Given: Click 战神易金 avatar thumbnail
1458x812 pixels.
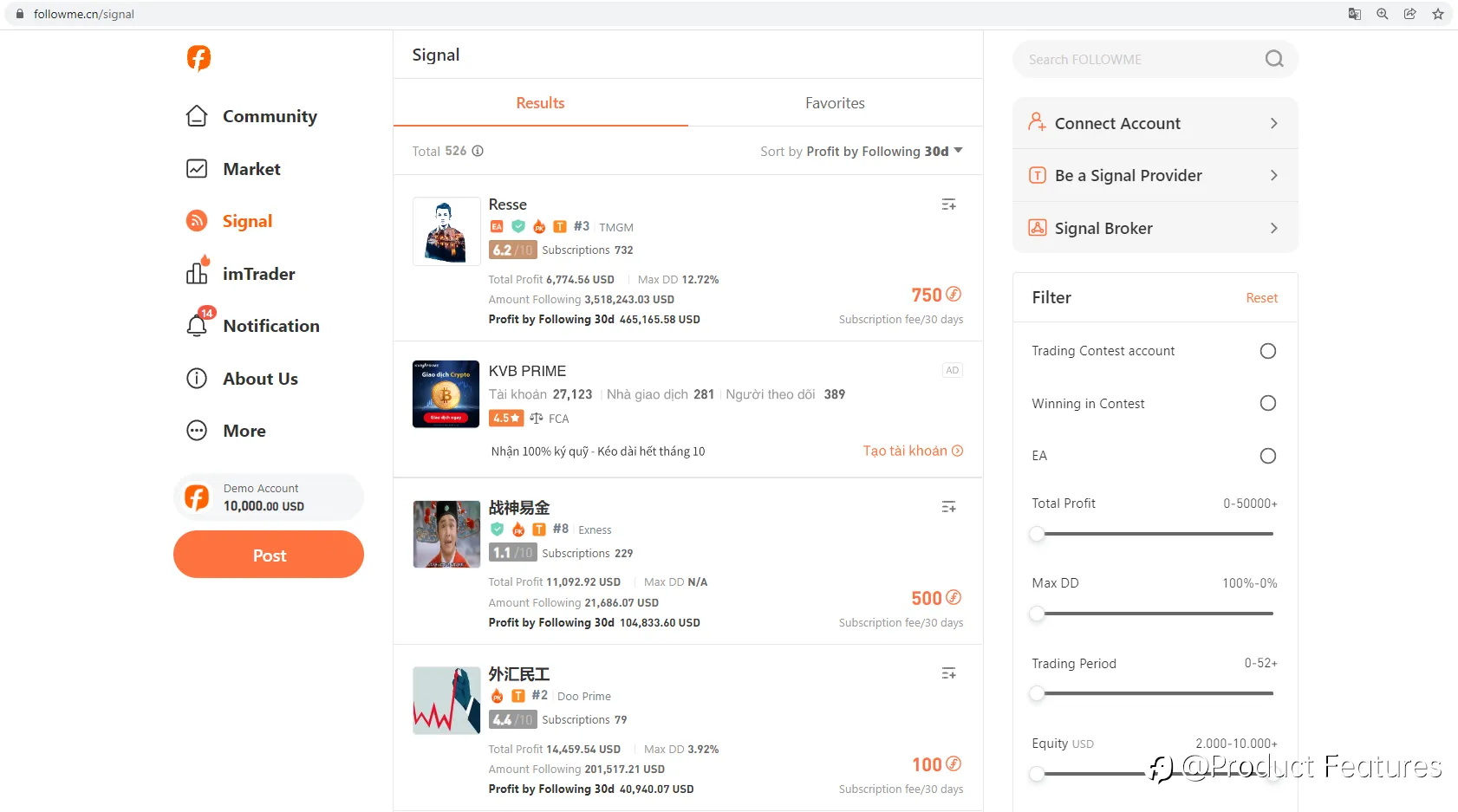Looking at the screenshot, I should click(446, 534).
